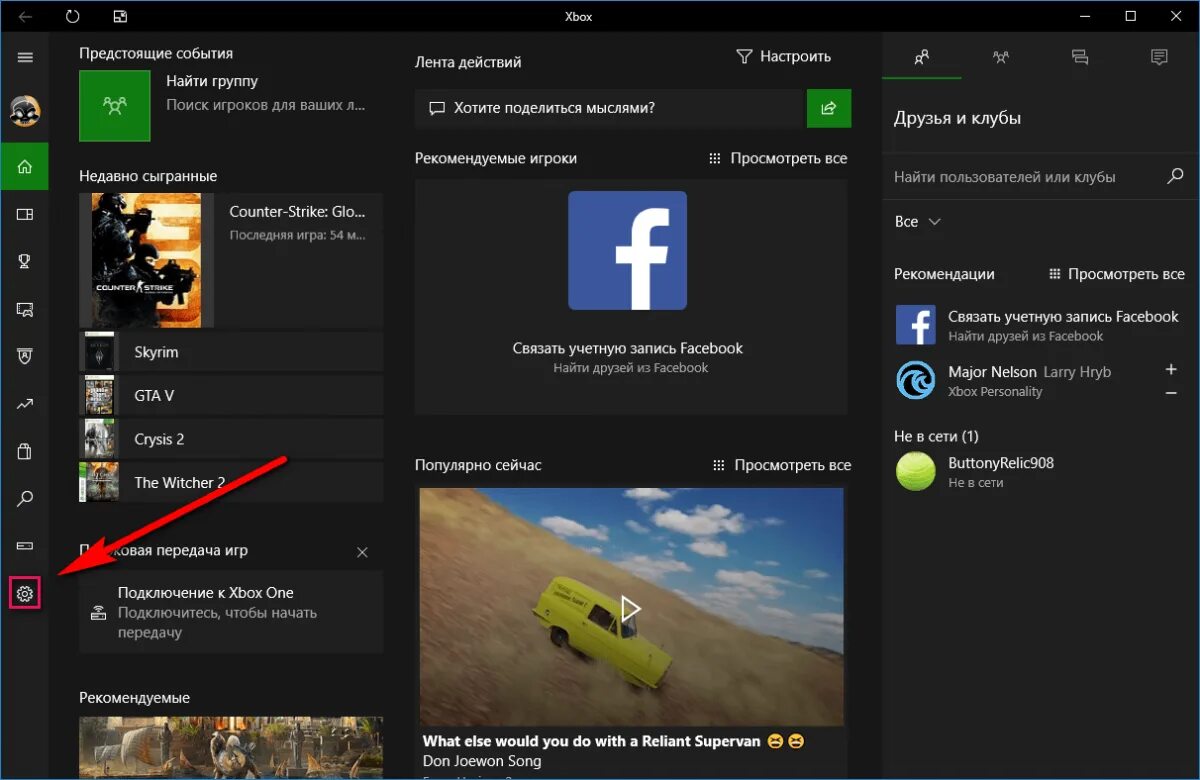Click the Facebook link in the friends recommendations

point(1040,325)
